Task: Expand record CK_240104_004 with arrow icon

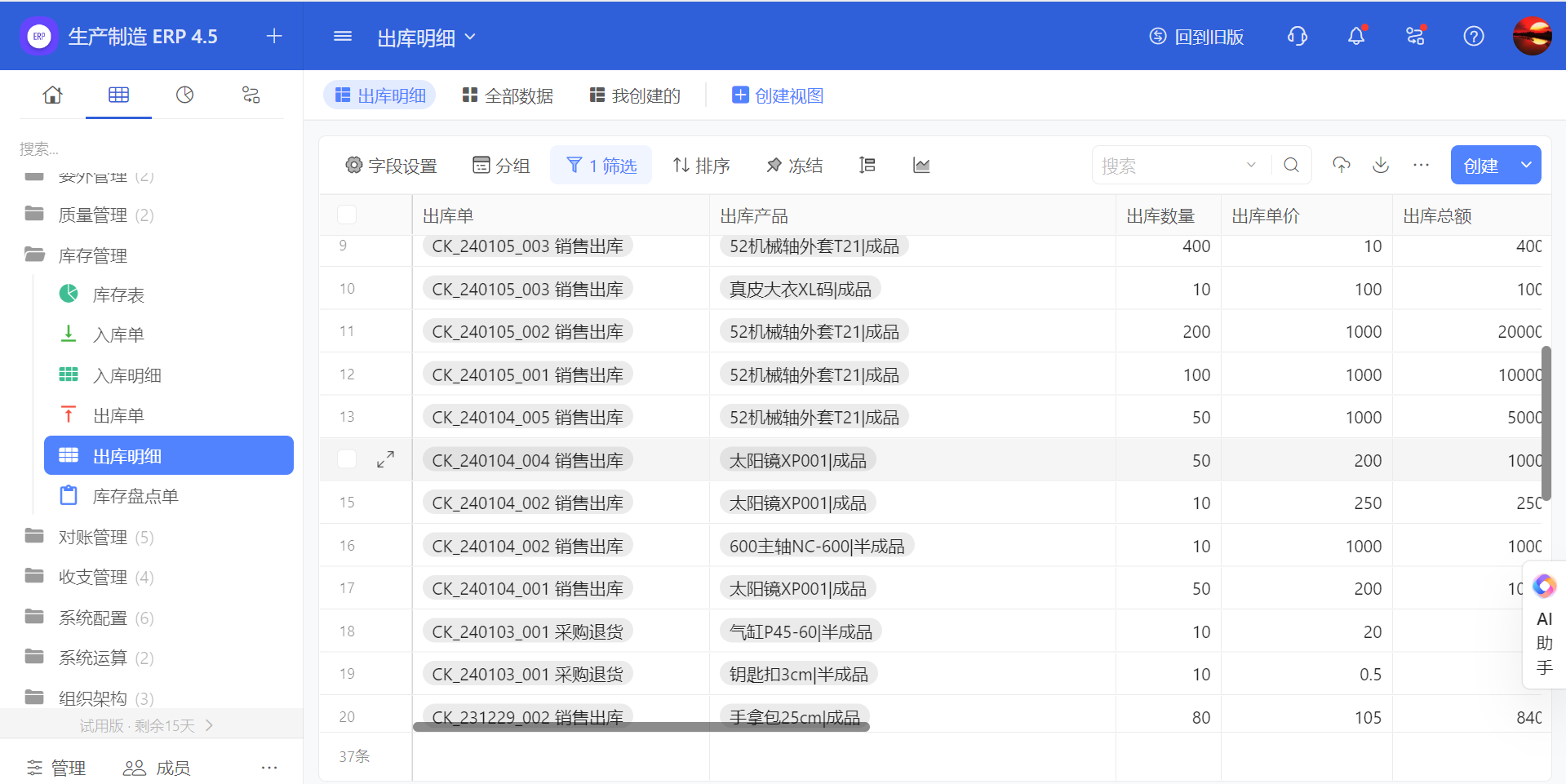Action: point(385,460)
